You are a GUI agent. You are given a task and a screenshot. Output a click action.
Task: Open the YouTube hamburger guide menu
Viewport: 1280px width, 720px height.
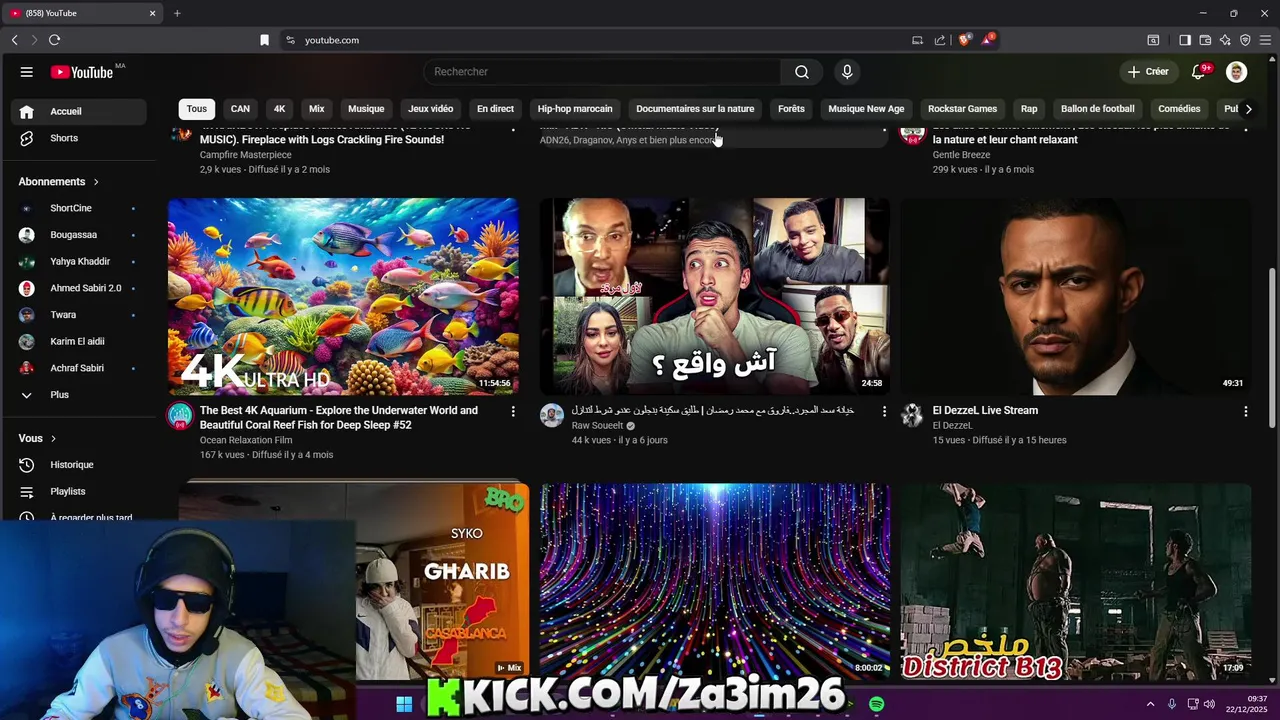pyautogui.click(x=27, y=72)
